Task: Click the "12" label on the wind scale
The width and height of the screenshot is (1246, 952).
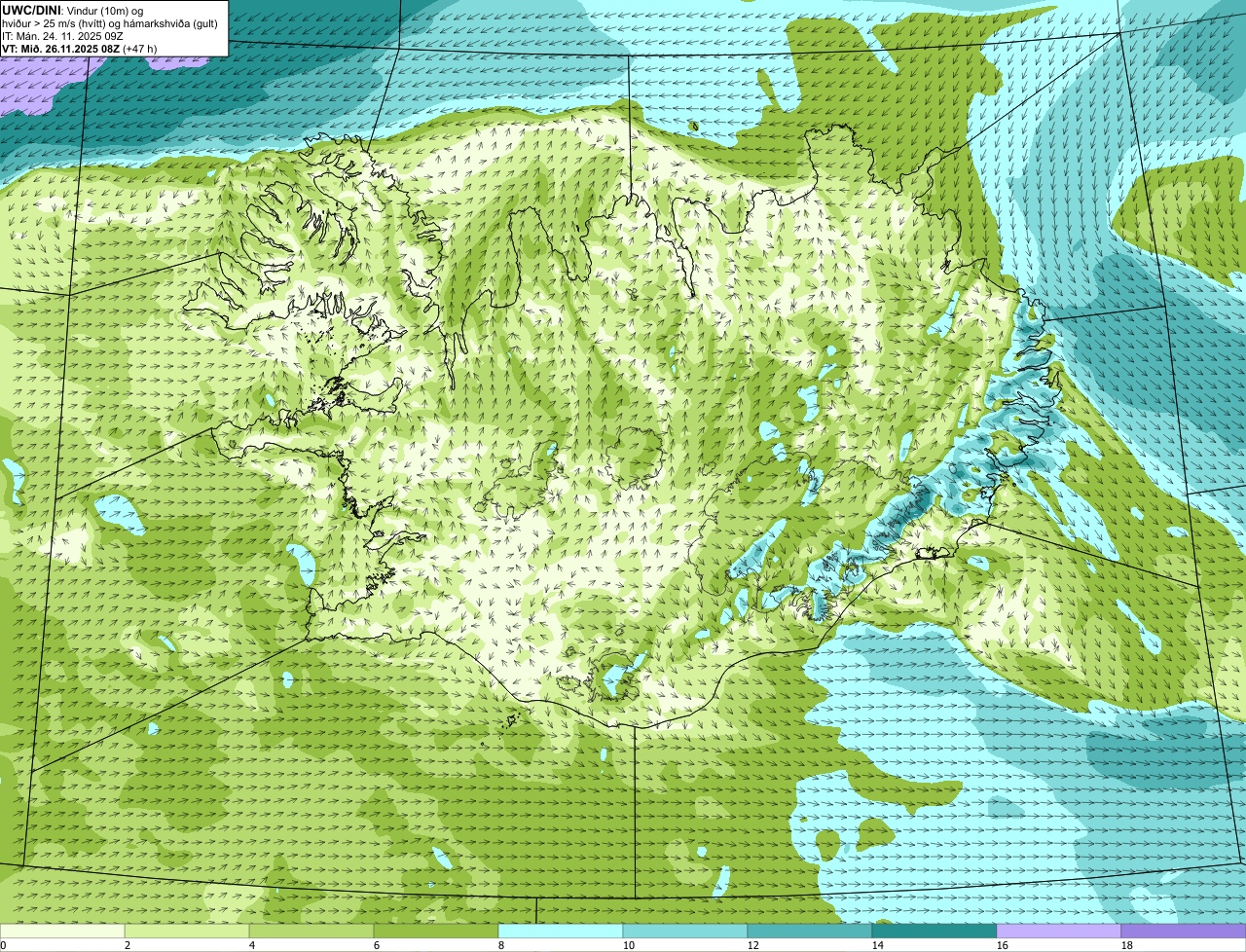Action: click(x=753, y=945)
